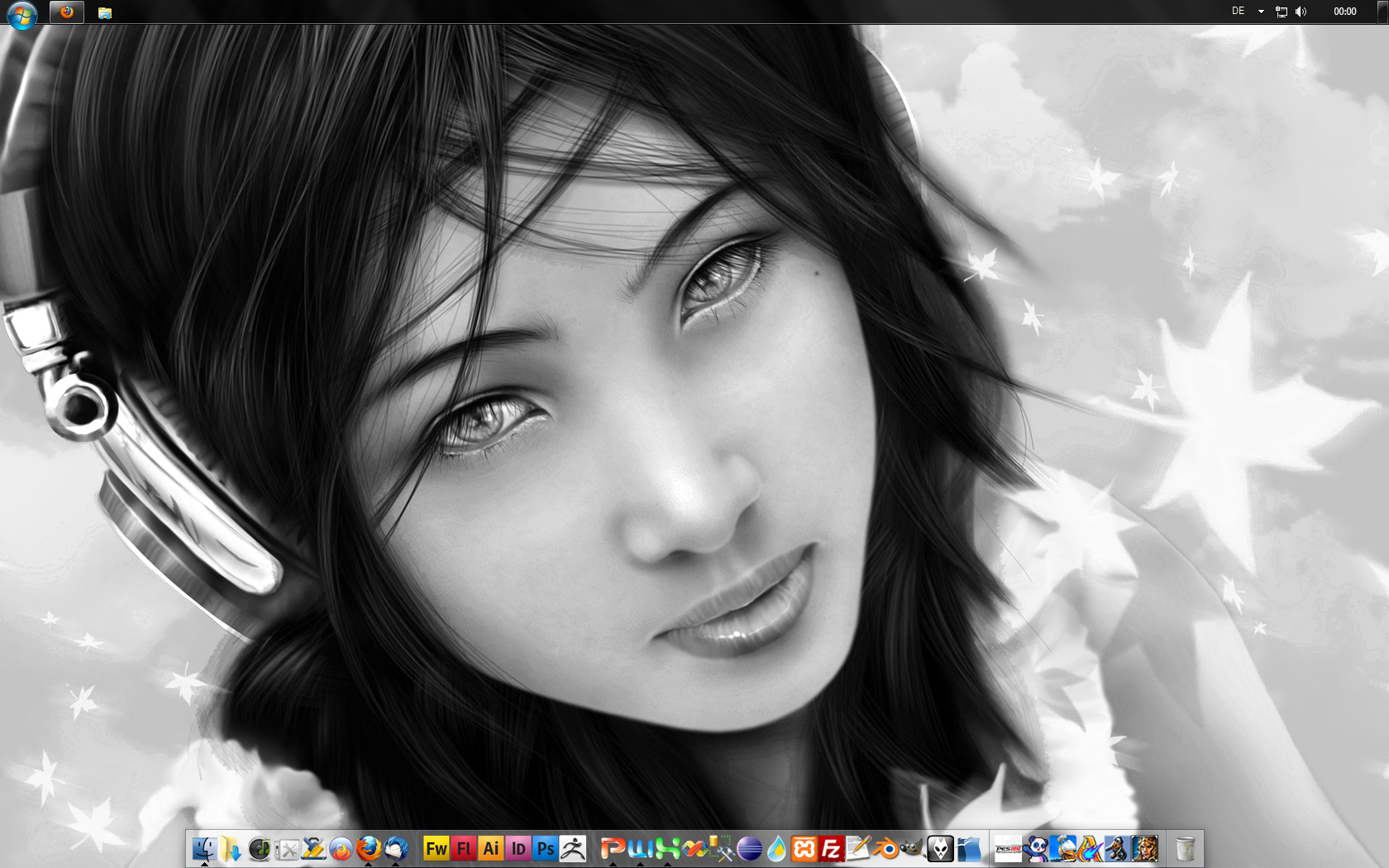The height and width of the screenshot is (868, 1389).
Task: Open Adobe Photoshop from the dock
Action: click(546, 849)
